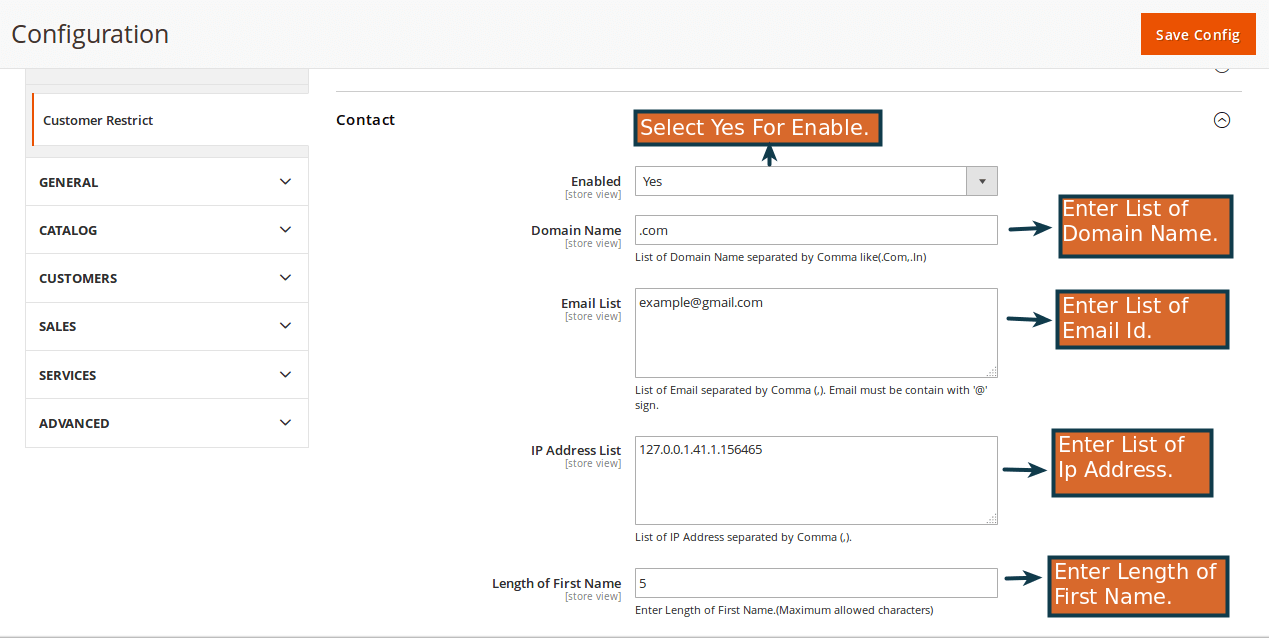1269x638 pixels.
Task: Focus the Length of First Name field
Action: [816, 583]
